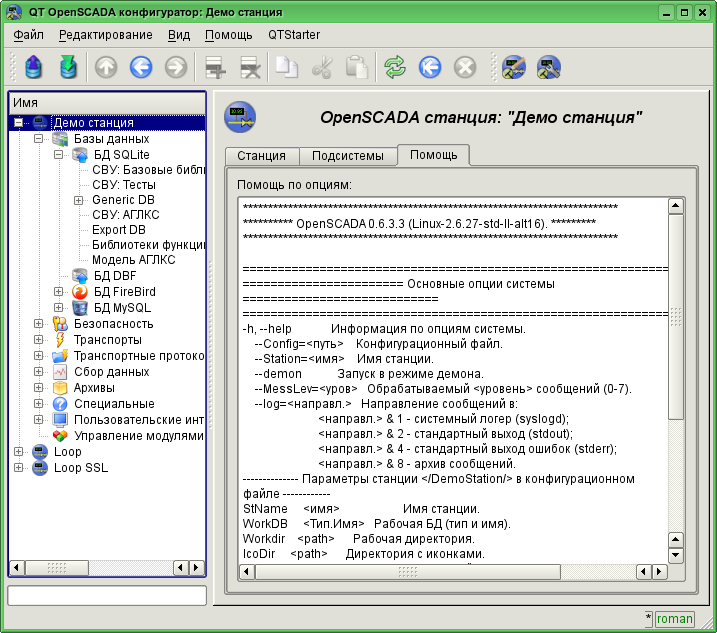Click the Copy toolbar icon

click(x=287, y=68)
